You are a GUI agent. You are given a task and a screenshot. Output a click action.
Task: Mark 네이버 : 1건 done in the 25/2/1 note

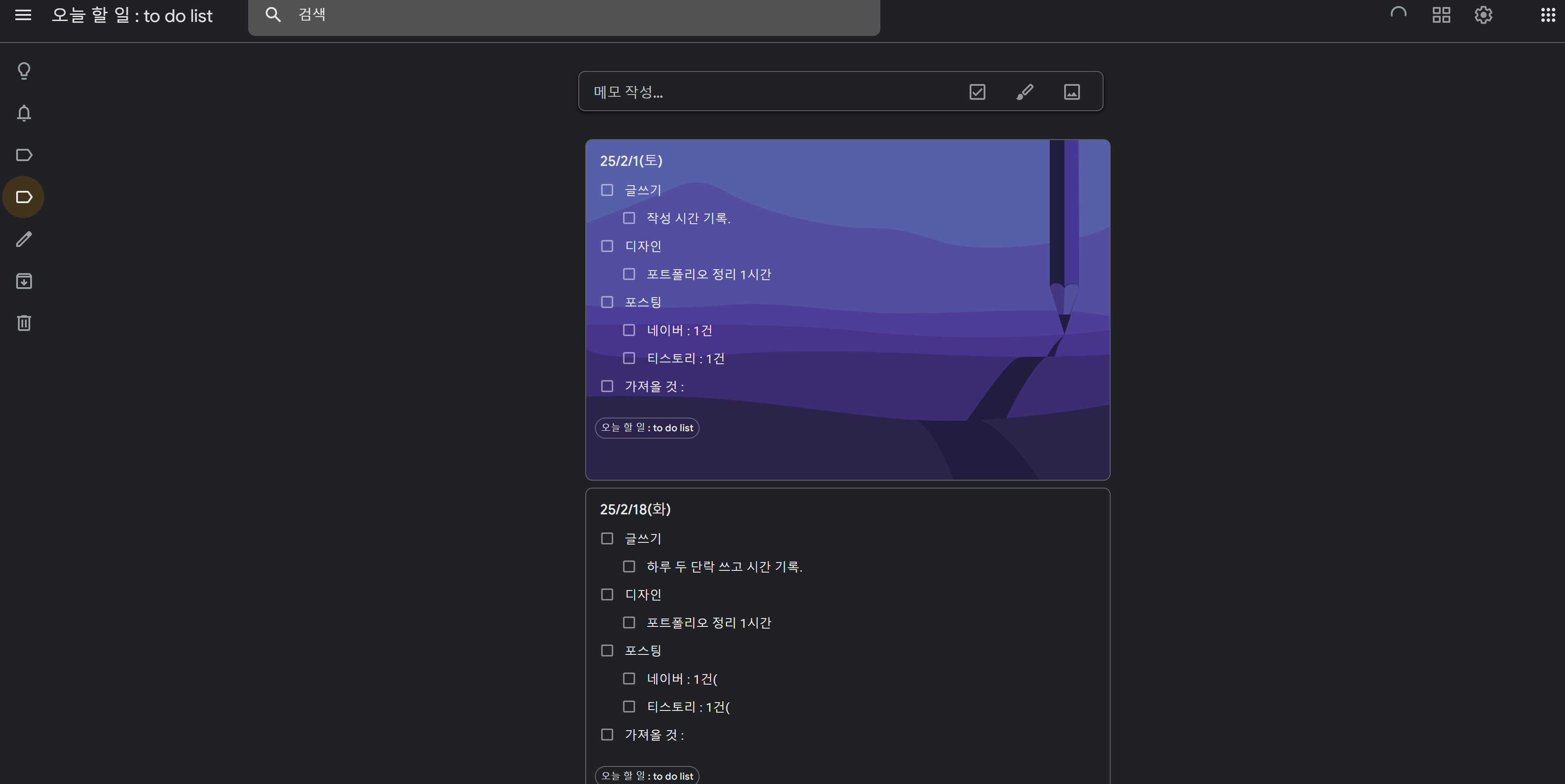click(629, 330)
